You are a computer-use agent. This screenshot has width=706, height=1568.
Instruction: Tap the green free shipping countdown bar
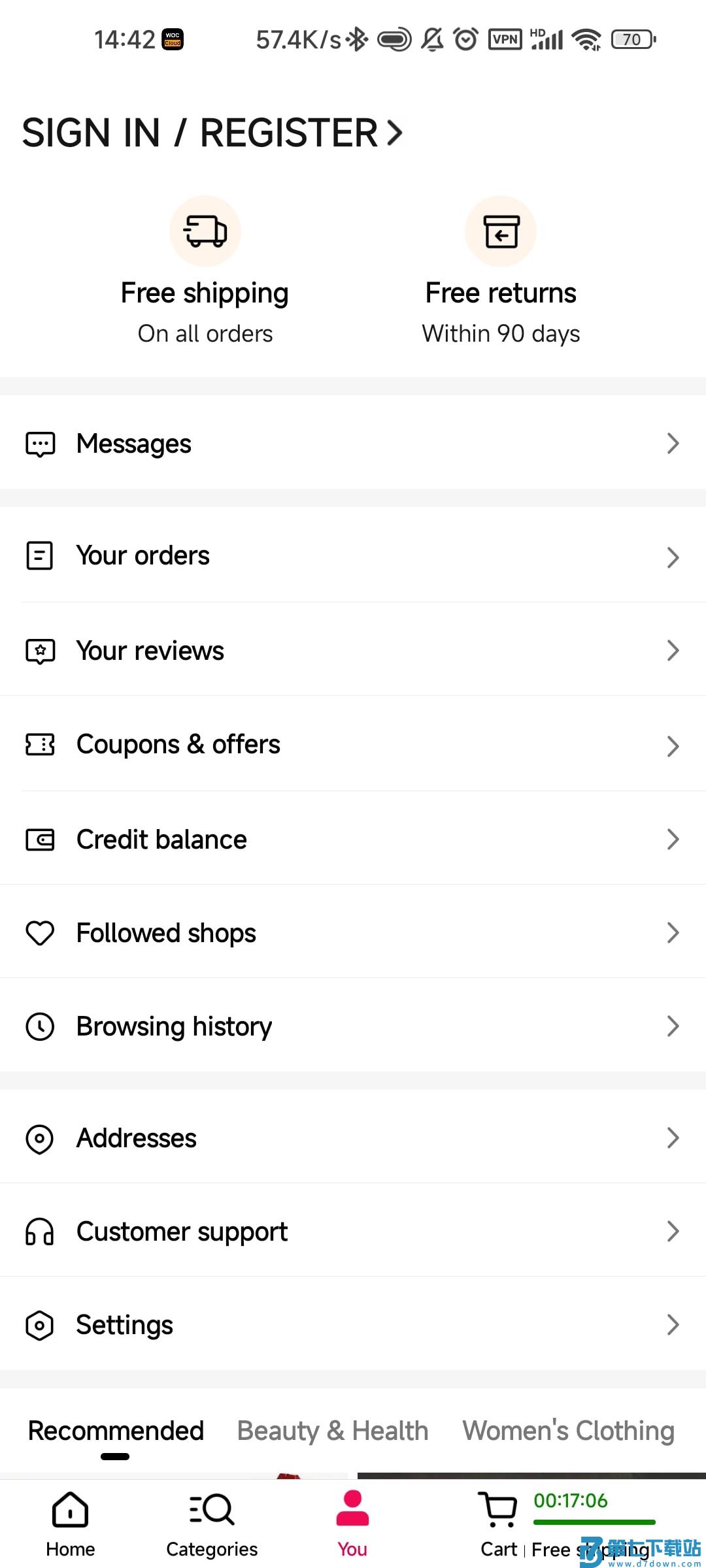tap(594, 1522)
